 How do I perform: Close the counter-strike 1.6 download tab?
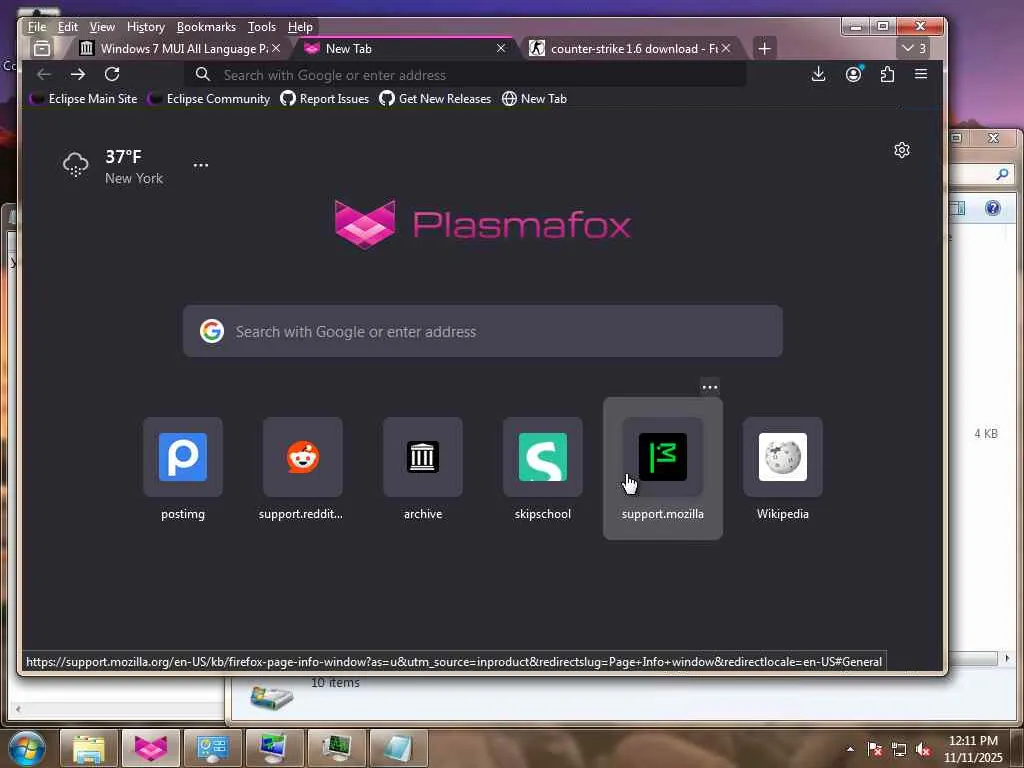(726, 48)
